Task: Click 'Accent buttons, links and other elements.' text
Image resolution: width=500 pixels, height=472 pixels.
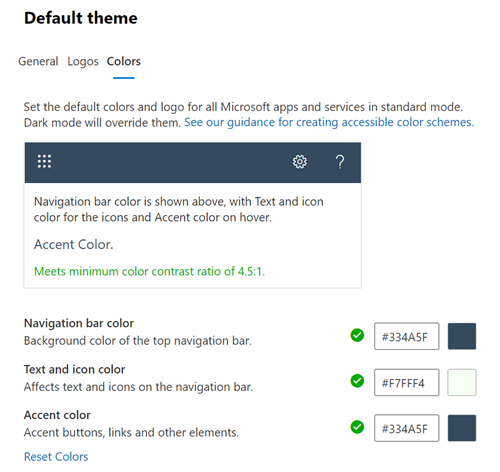Action: point(131,433)
